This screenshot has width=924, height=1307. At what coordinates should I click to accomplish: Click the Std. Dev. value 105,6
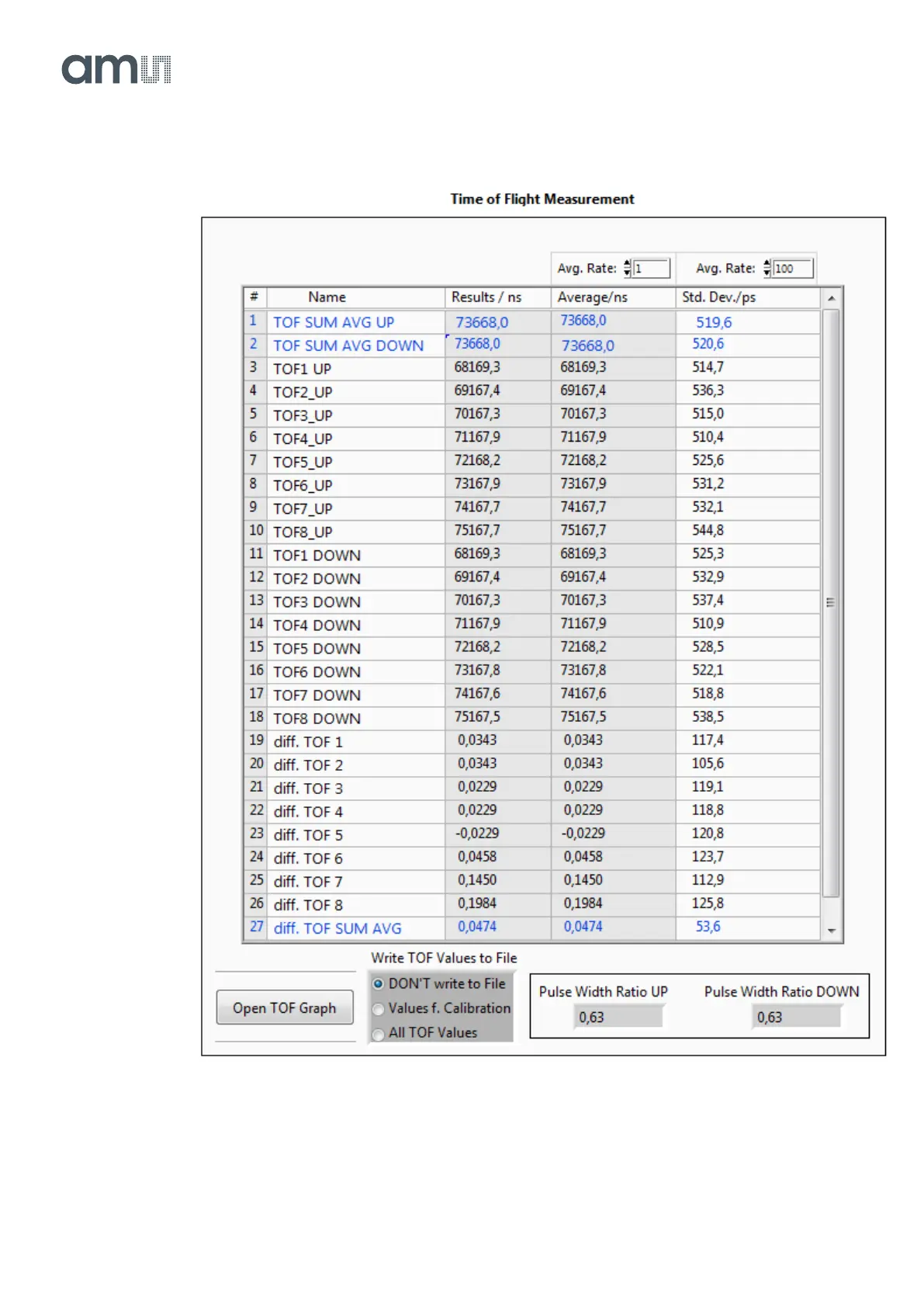(708, 763)
